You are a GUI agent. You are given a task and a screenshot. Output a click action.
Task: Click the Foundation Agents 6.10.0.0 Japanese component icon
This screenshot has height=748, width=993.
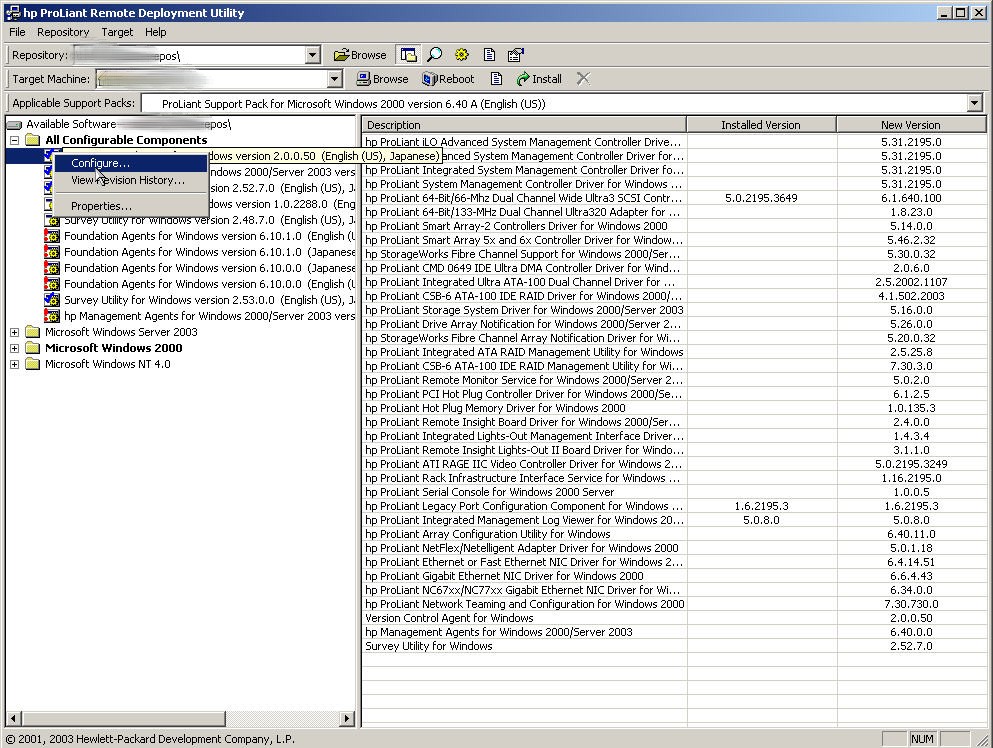pyautogui.click(x=52, y=268)
